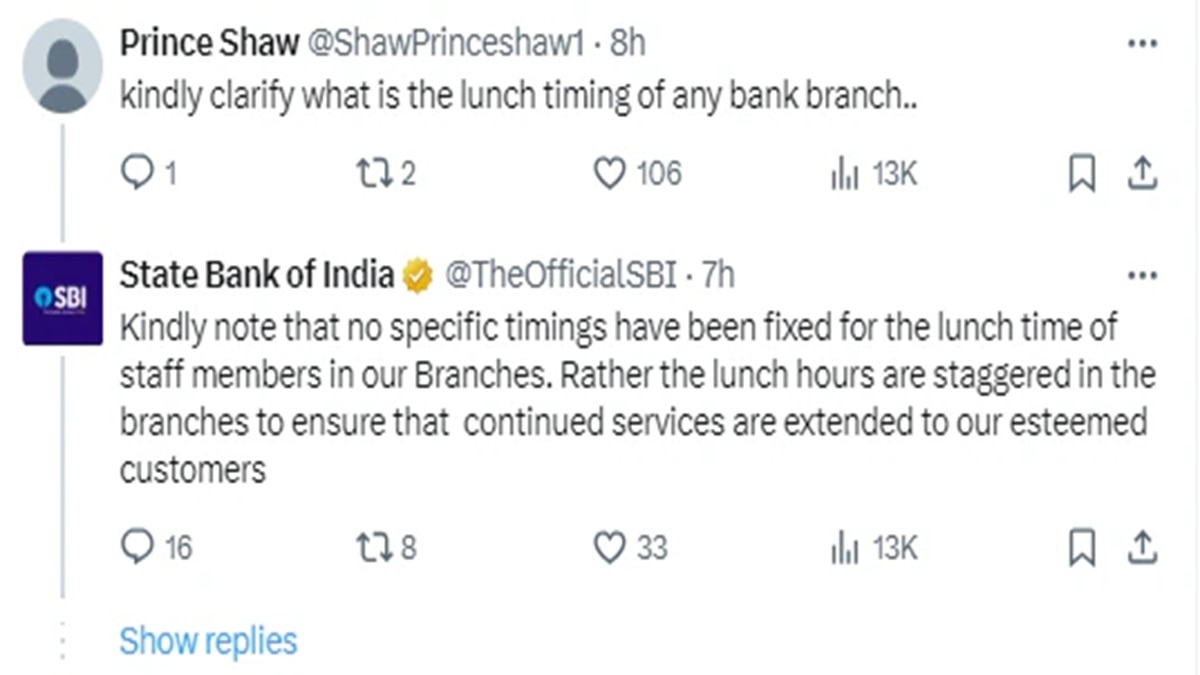Viewport: 1200px width, 675px height.
Task: Open more options for Prince Shaw's tweet
Action: (x=1142, y=44)
